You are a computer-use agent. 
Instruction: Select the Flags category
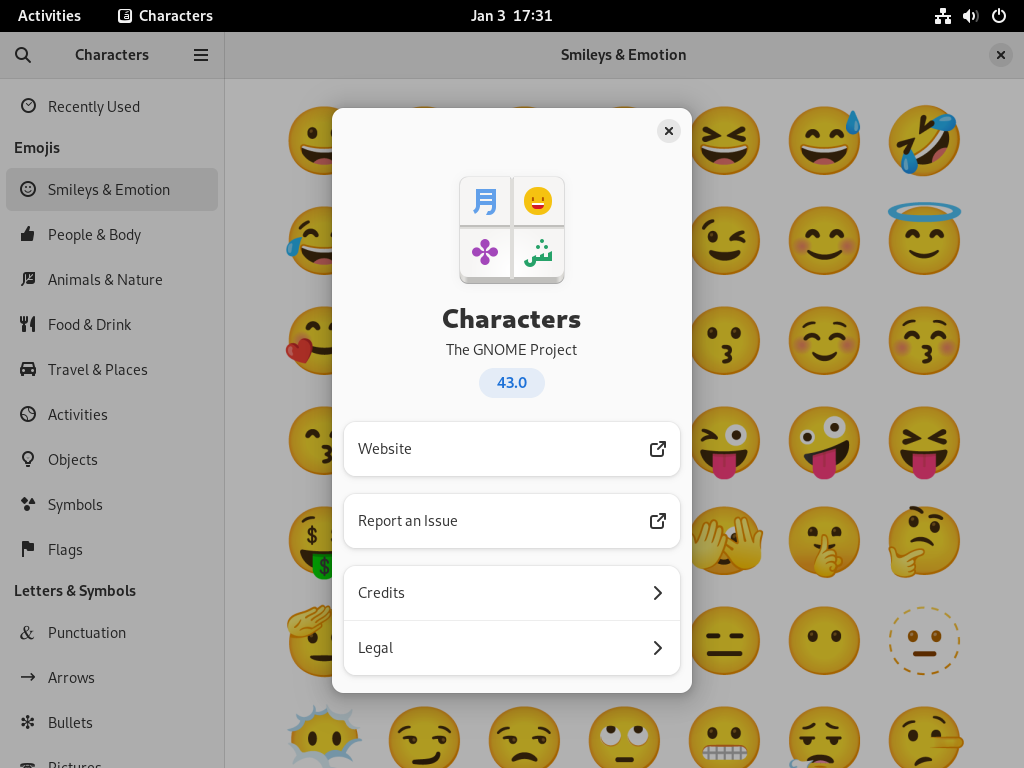tap(112, 550)
